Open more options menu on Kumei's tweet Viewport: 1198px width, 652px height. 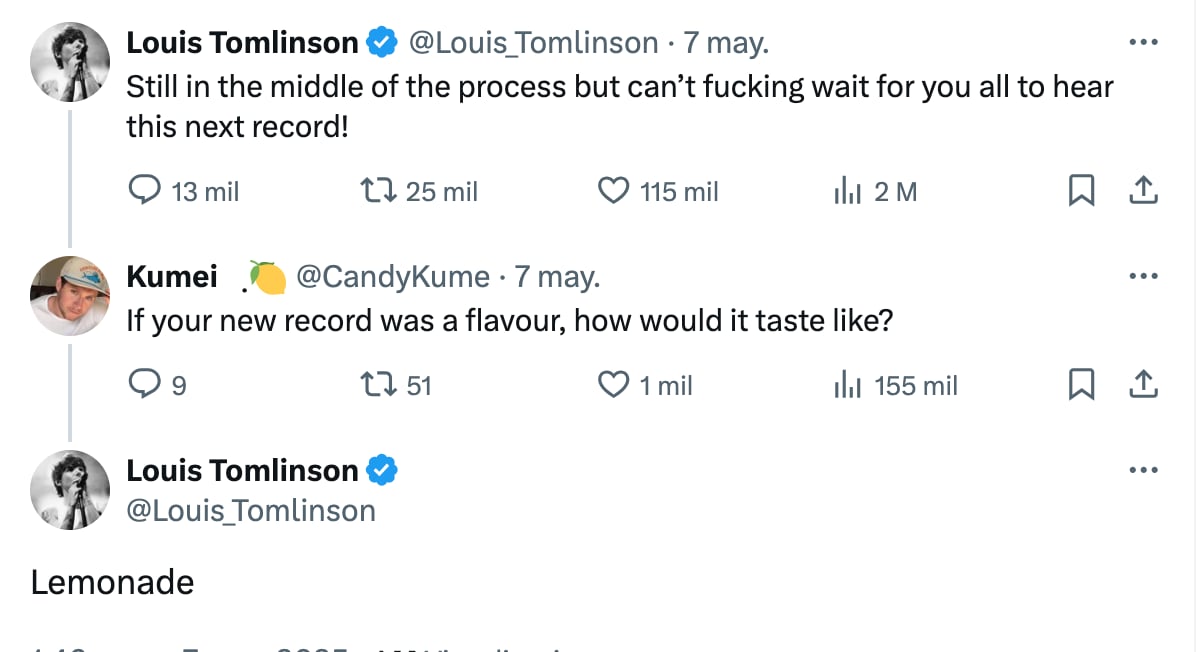coord(1143,277)
